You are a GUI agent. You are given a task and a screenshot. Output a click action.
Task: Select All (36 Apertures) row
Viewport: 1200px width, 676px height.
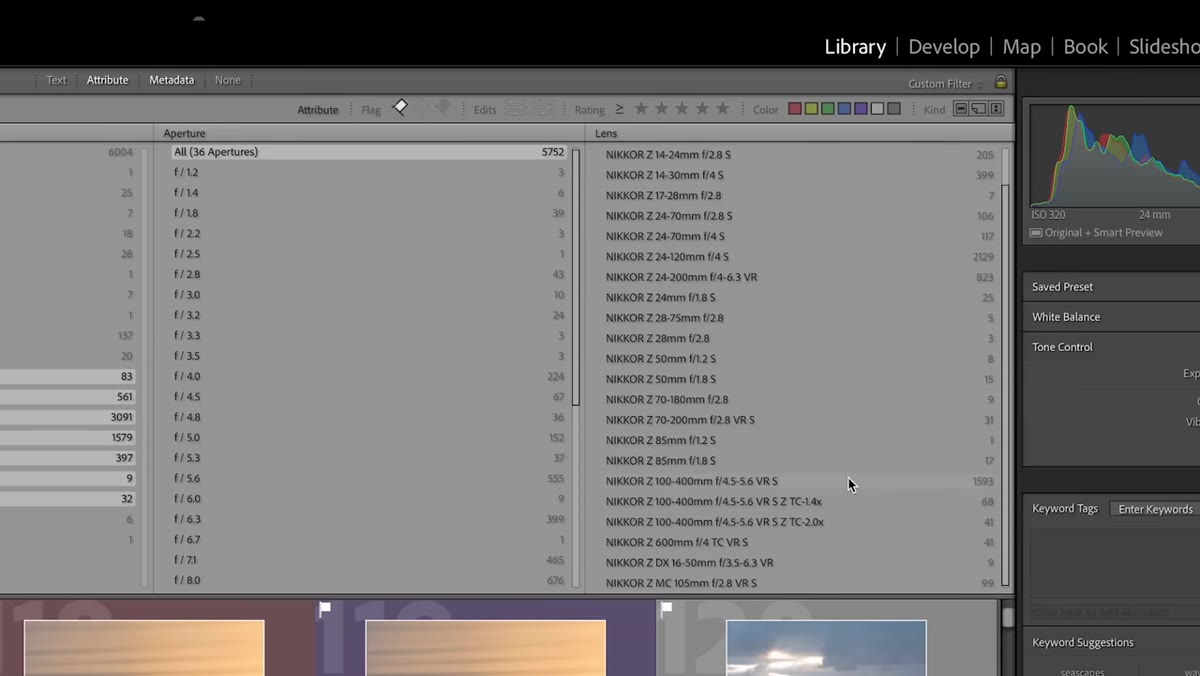coord(368,152)
